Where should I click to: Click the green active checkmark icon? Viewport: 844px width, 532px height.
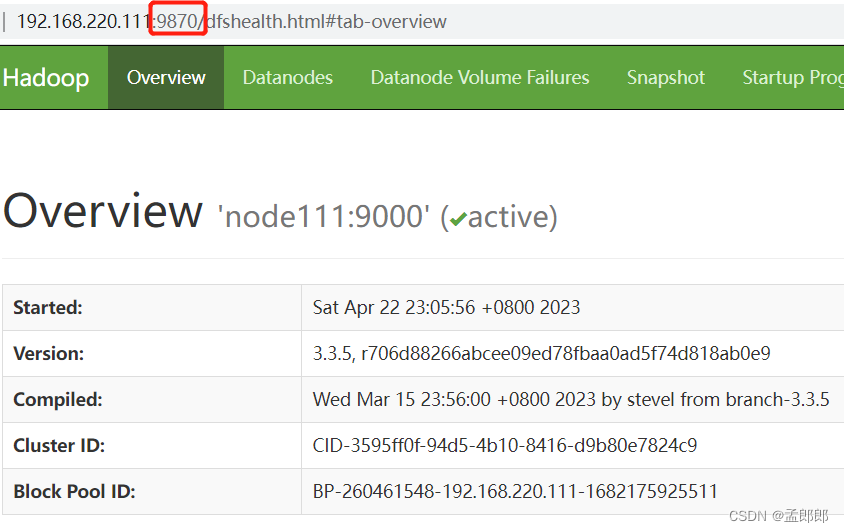click(x=458, y=219)
